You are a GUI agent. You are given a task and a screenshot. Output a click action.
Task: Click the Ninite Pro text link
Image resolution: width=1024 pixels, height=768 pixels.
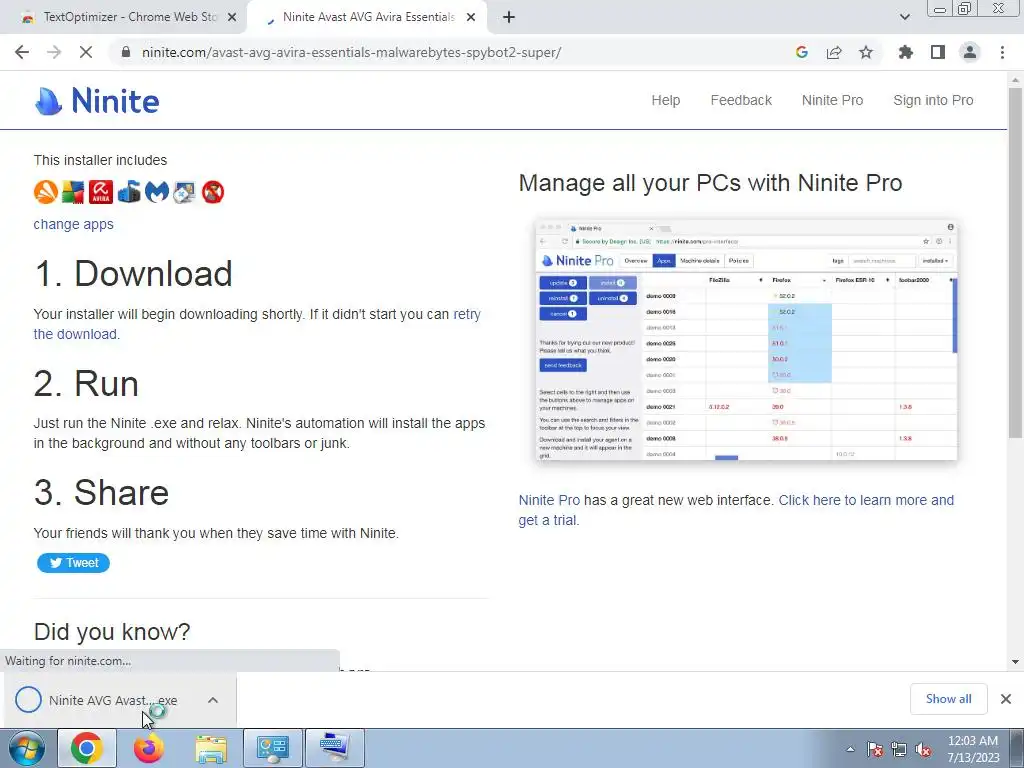tap(549, 500)
